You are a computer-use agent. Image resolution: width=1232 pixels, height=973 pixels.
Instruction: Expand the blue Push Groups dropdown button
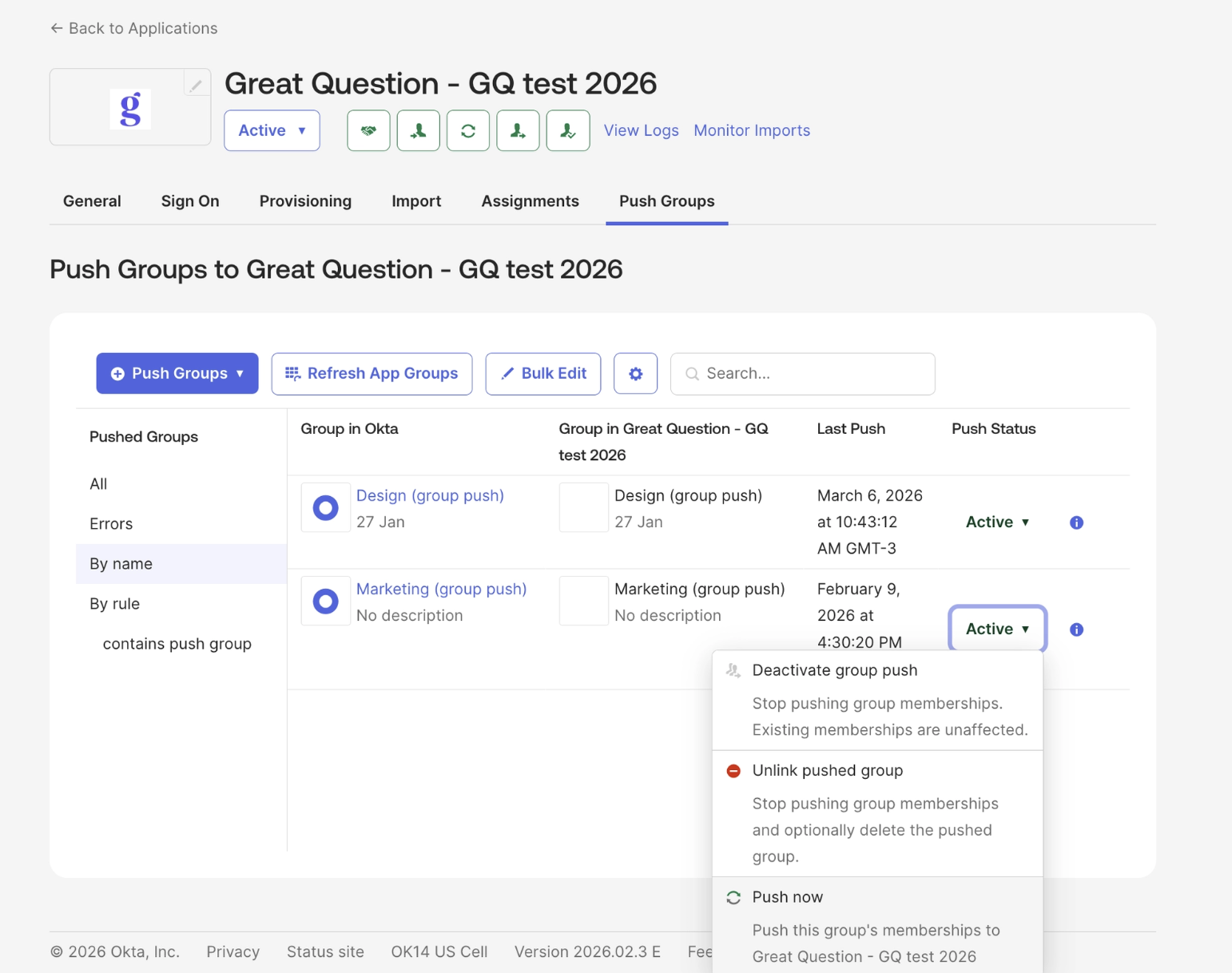177,374
